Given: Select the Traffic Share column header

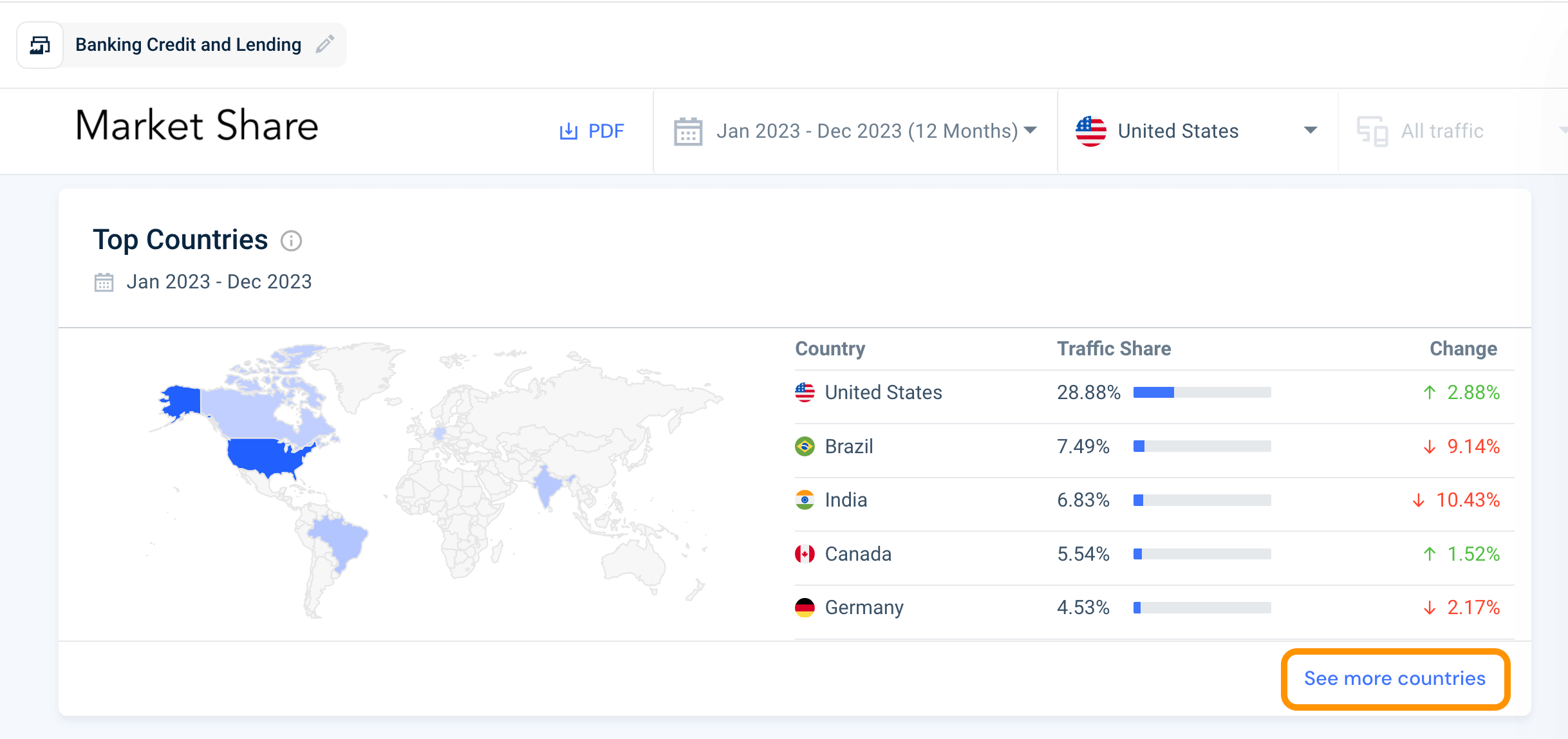Looking at the screenshot, I should tap(1114, 348).
